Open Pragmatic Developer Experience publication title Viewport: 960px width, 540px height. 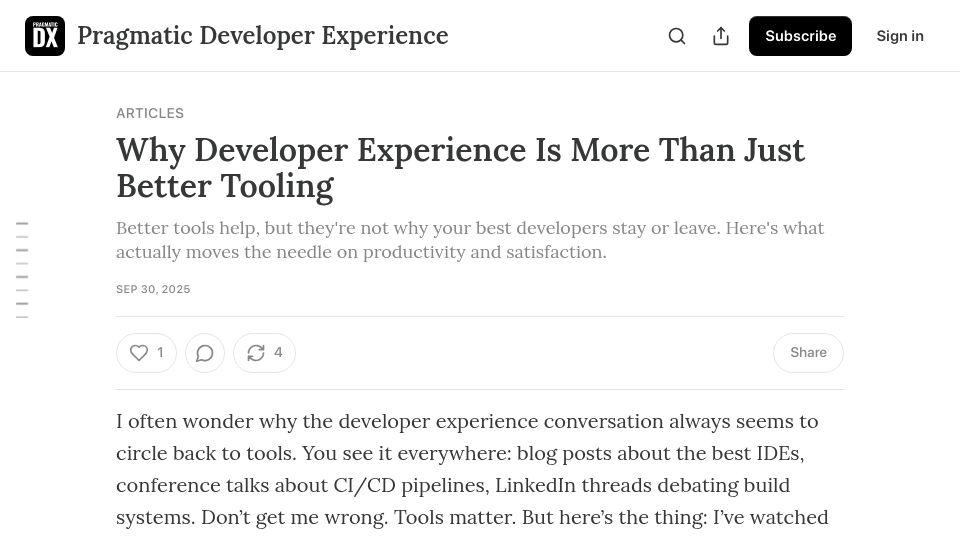[263, 36]
